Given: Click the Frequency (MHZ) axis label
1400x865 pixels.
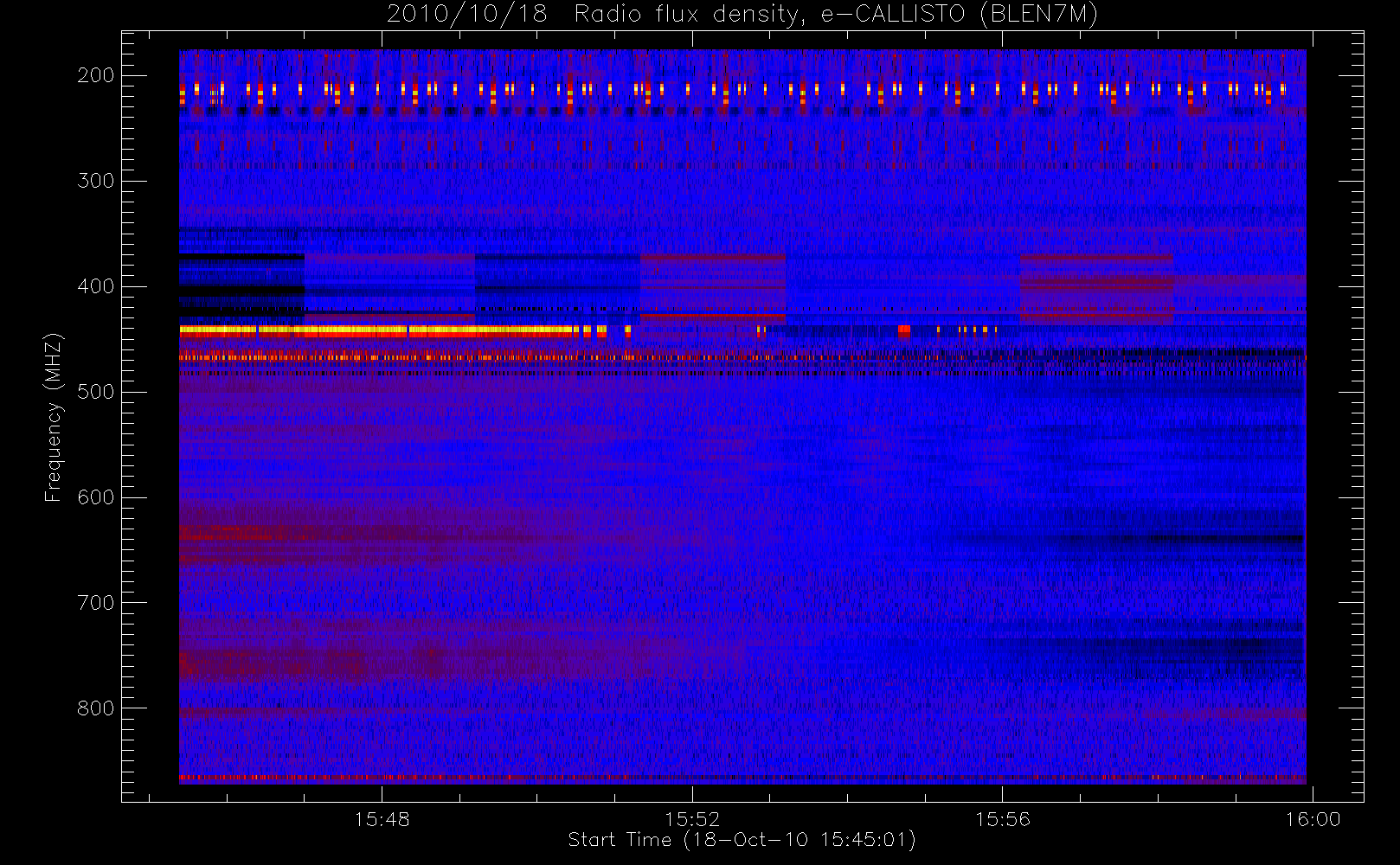Looking at the screenshot, I should (x=54, y=417).
